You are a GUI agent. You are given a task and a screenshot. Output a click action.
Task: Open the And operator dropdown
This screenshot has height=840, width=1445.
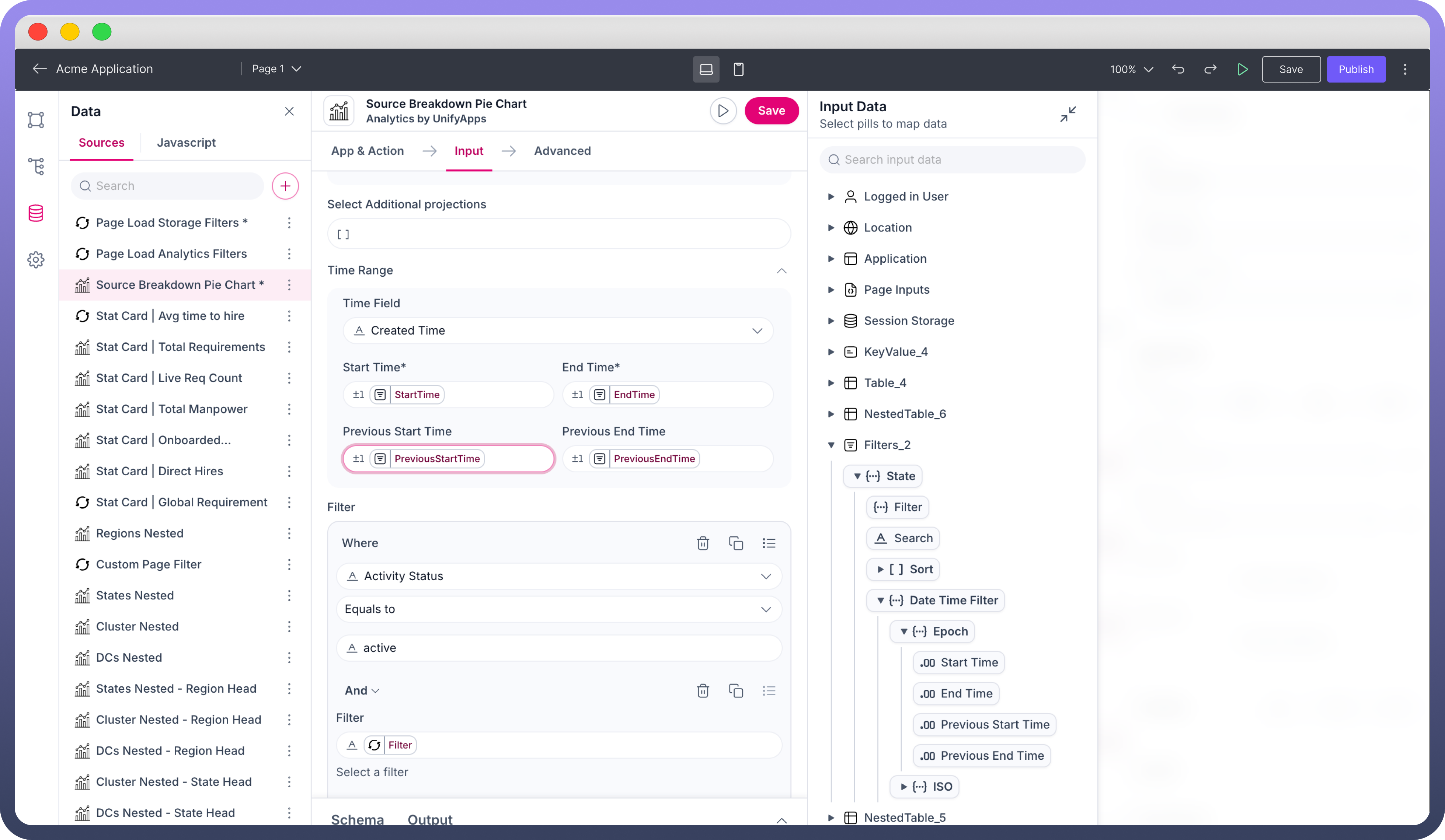[362, 690]
